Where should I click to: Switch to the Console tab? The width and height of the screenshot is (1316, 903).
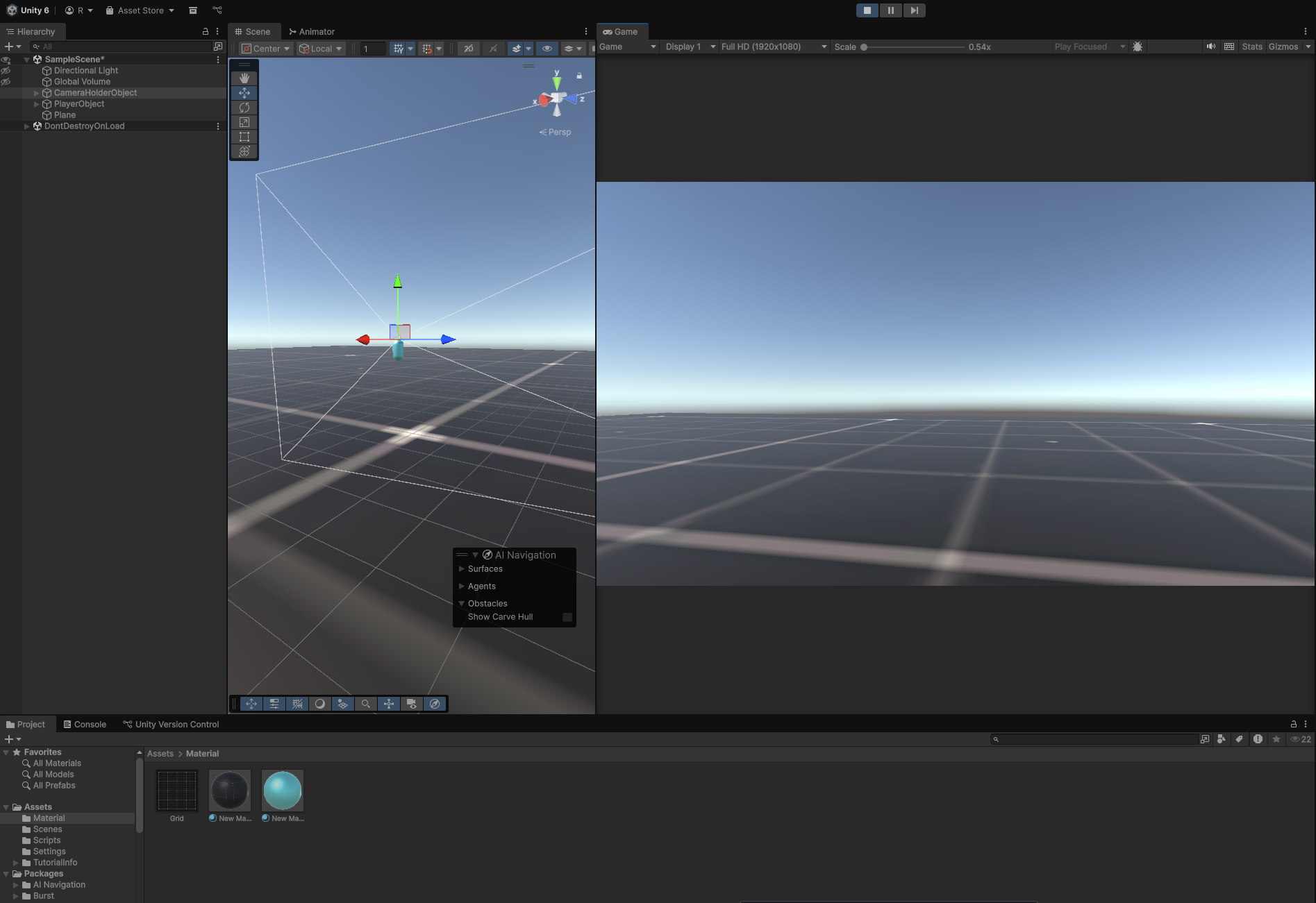pyautogui.click(x=85, y=724)
